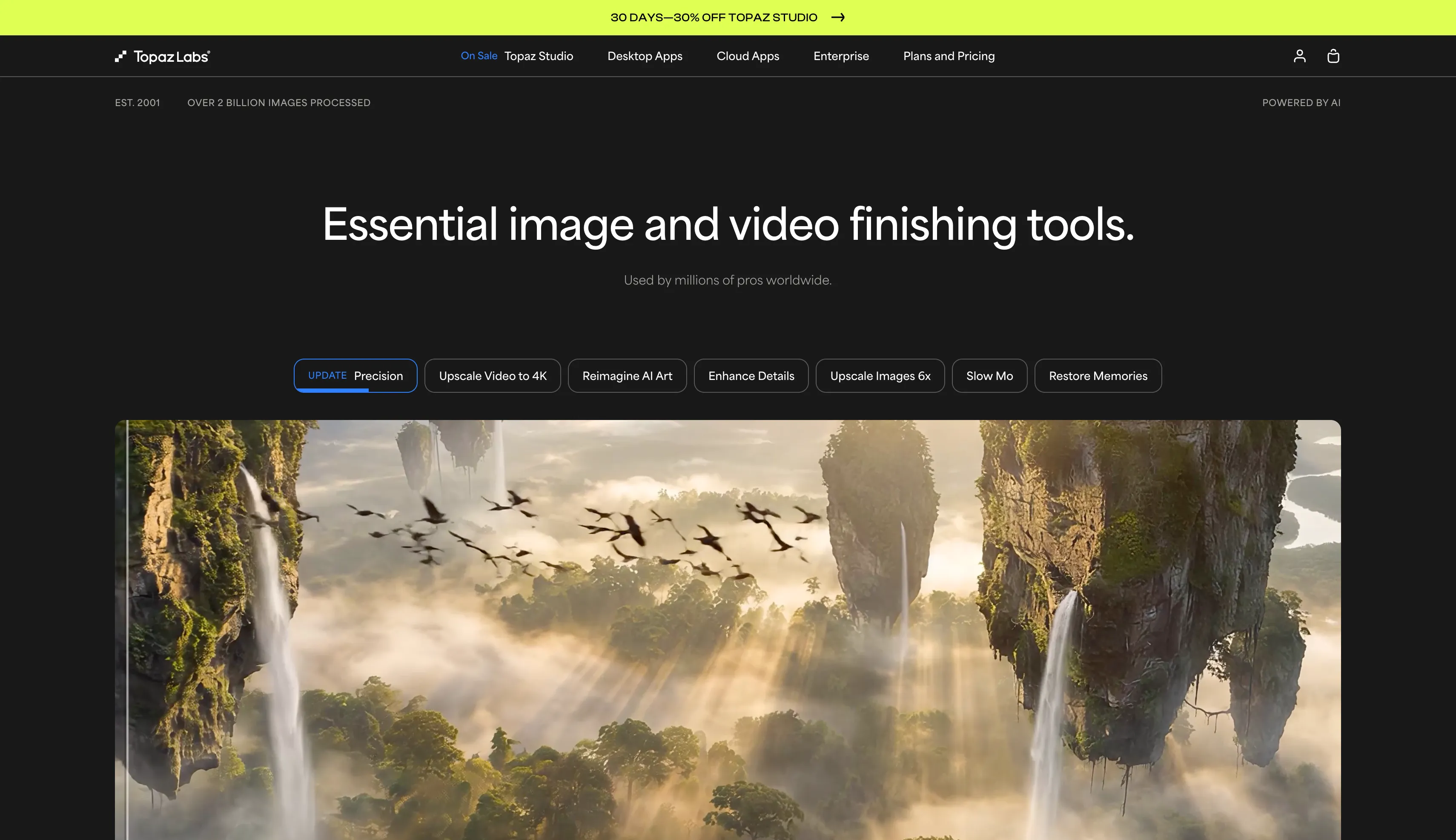Open the Restore Memories tab
Image resolution: width=1456 pixels, height=840 pixels.
pyautogui.click(x=1098, y=376)
